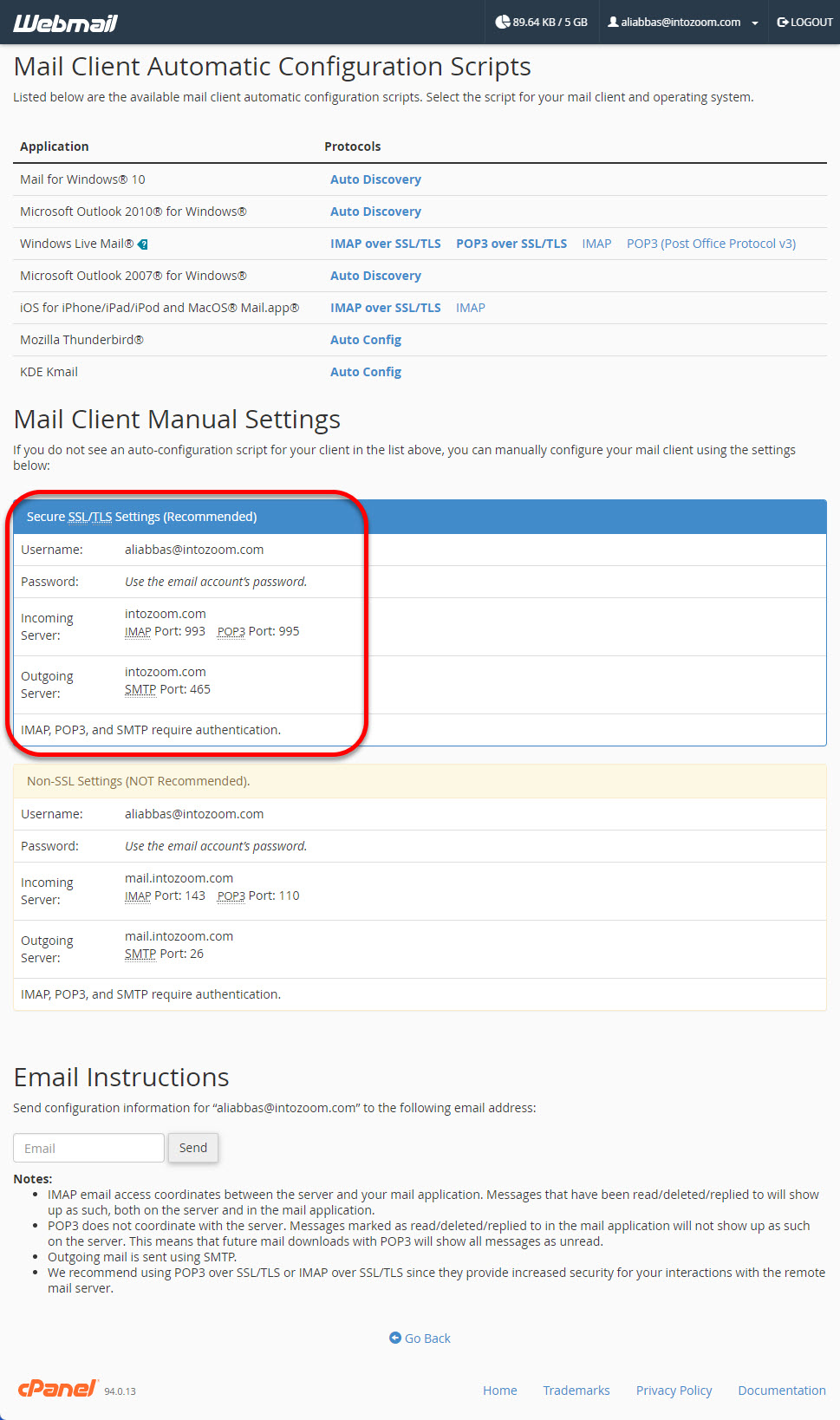Click the Application column header
This screenshot has width=840, height=1420.
(55, 147)
